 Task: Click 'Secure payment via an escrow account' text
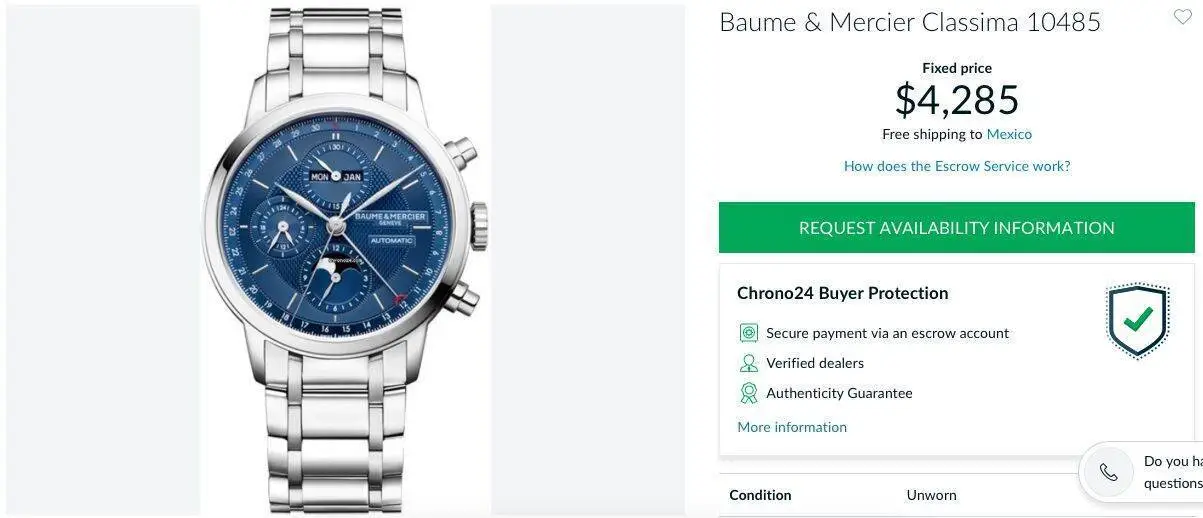888,333
